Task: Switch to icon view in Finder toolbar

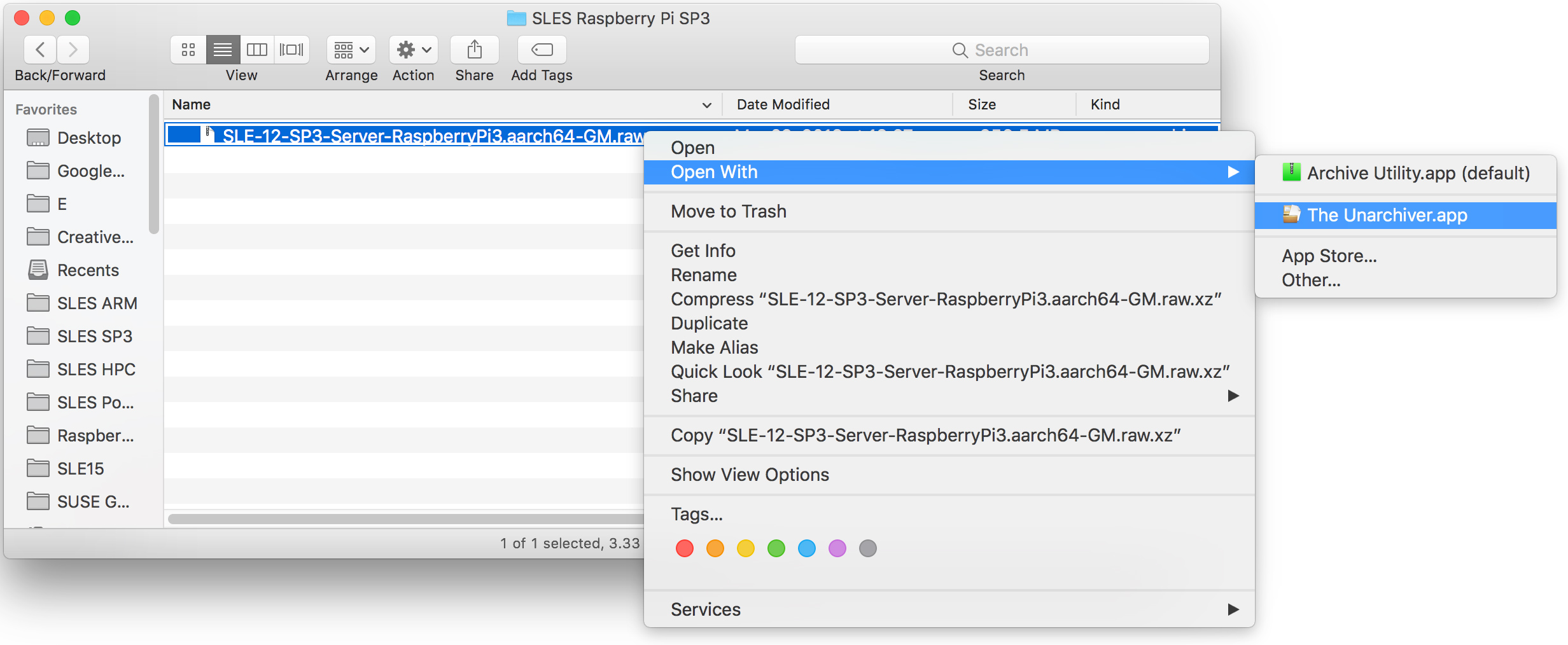Action: 188,50
